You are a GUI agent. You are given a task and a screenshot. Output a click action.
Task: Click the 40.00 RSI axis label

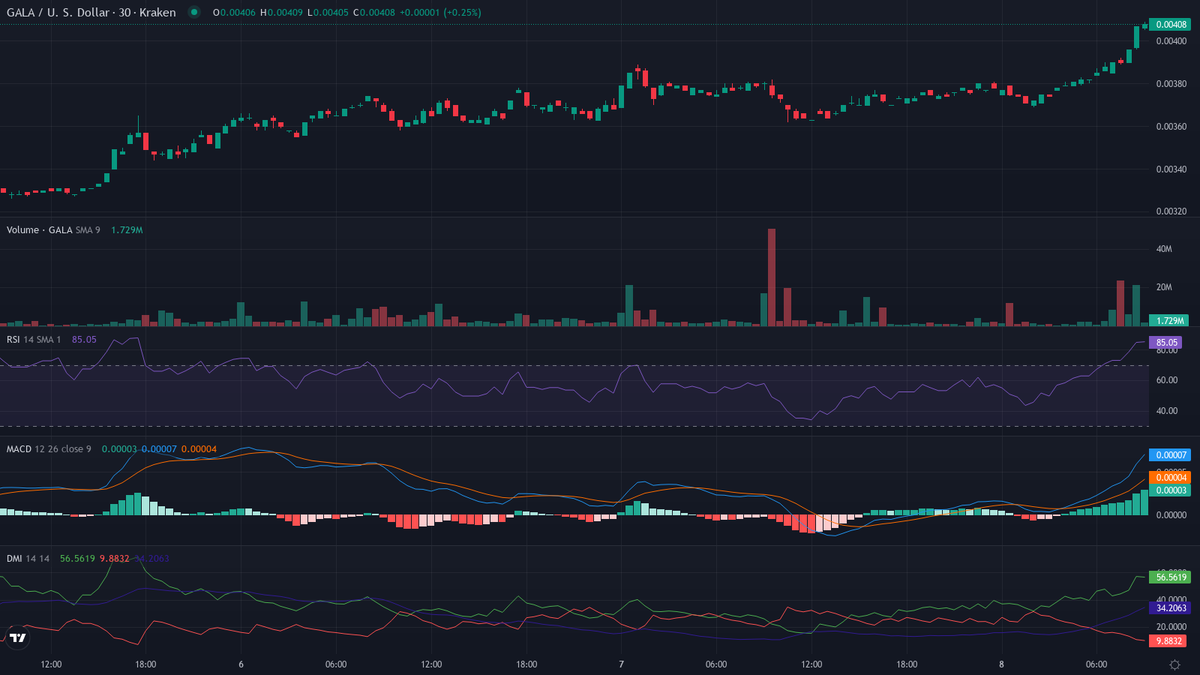(x=1167, y=410)
